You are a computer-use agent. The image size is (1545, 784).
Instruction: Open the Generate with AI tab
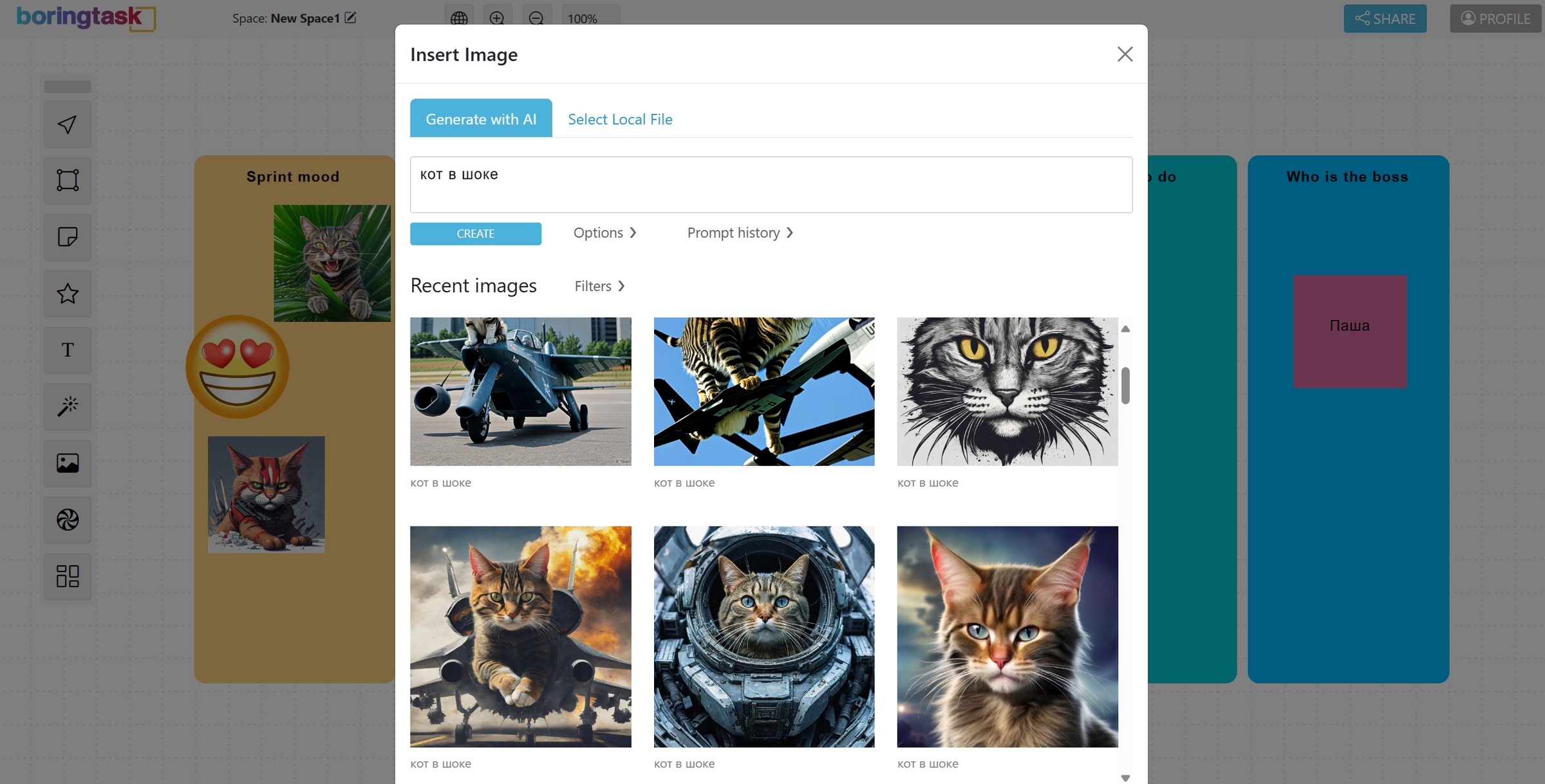pos(481,119)
